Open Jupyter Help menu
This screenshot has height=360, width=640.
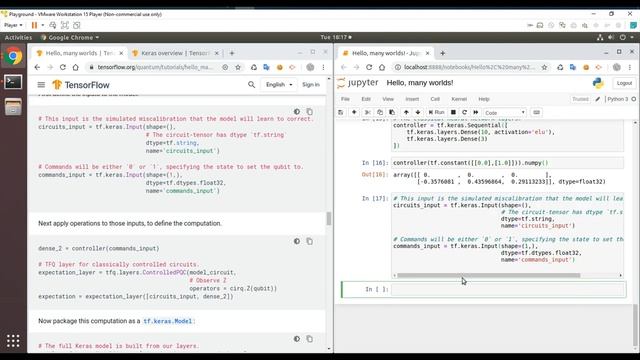tap(484, 99)
